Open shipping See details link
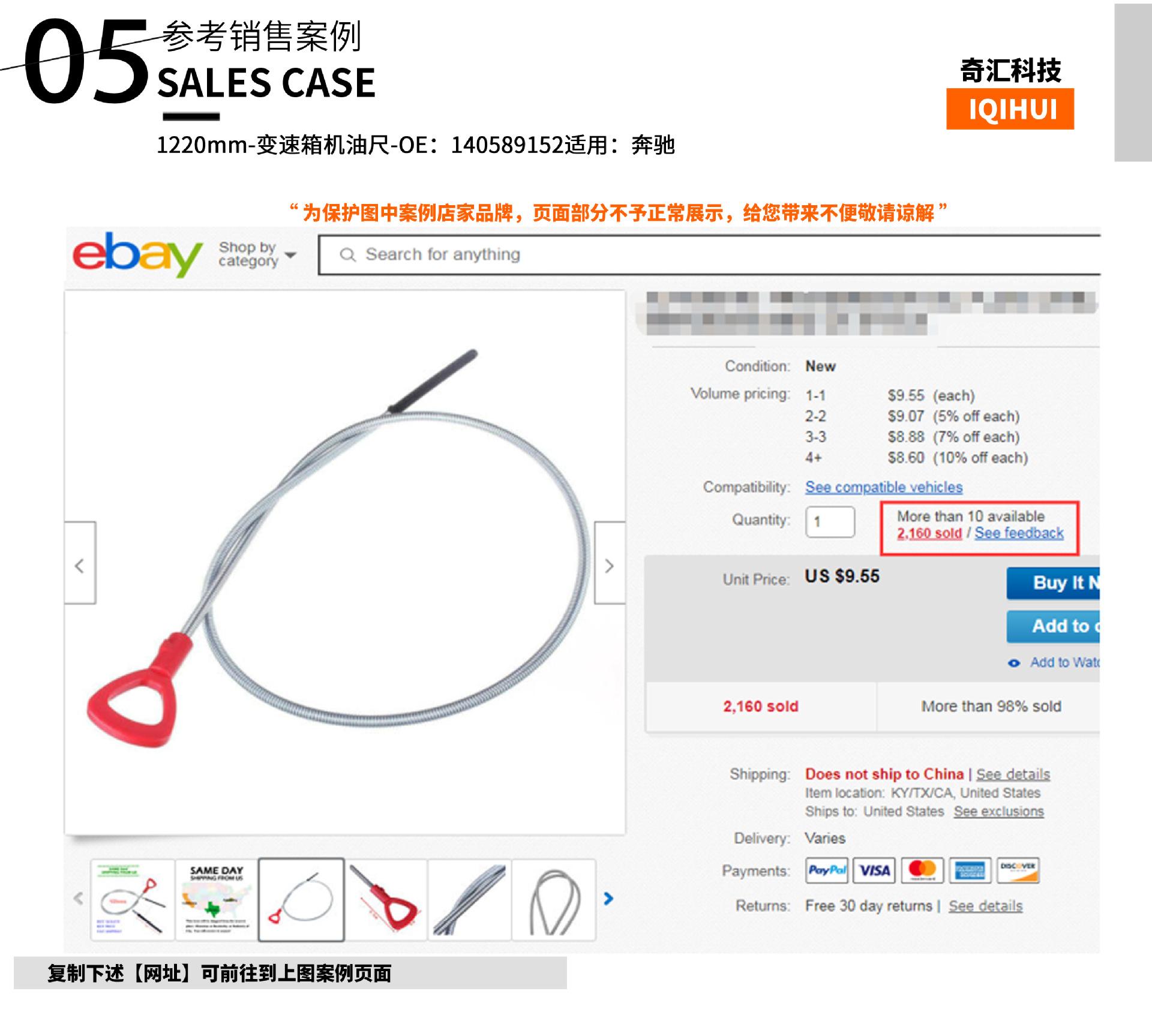The width and height of the screenshot is (1152, 1036). click(x=1013, y=774)
